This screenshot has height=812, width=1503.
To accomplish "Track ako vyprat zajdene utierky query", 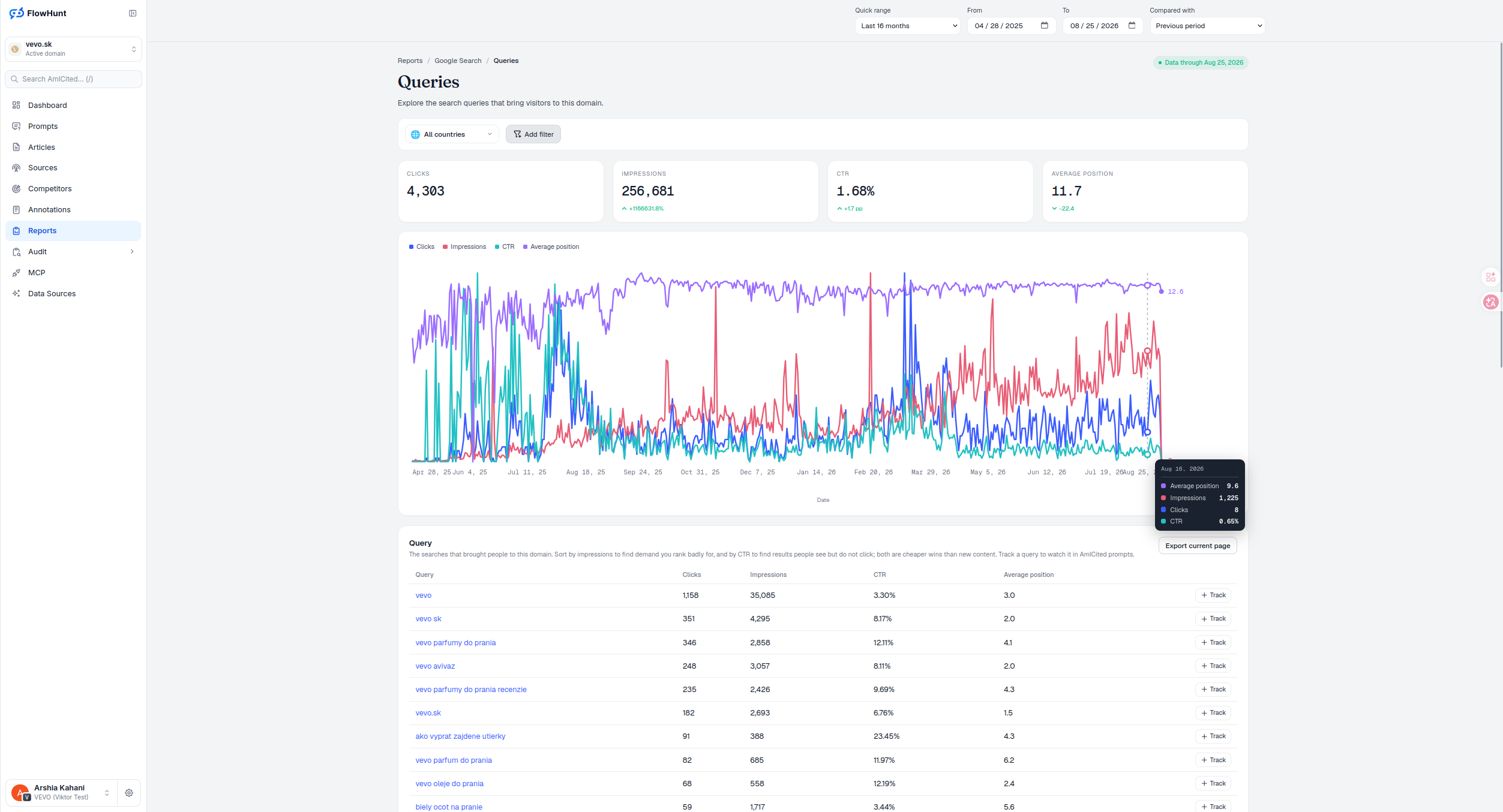I will 1213,736.
